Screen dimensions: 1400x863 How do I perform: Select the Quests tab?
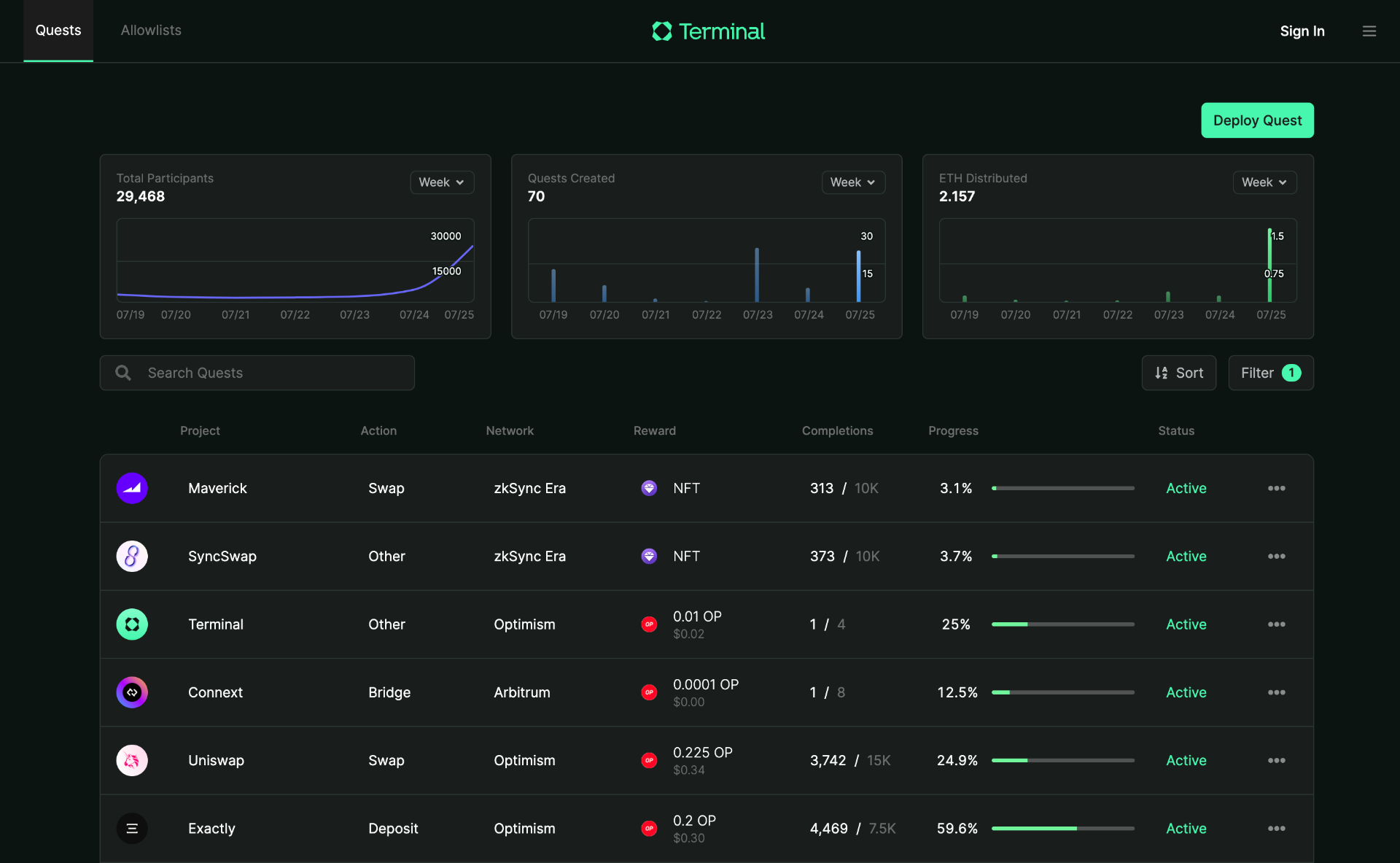point(58,30)
